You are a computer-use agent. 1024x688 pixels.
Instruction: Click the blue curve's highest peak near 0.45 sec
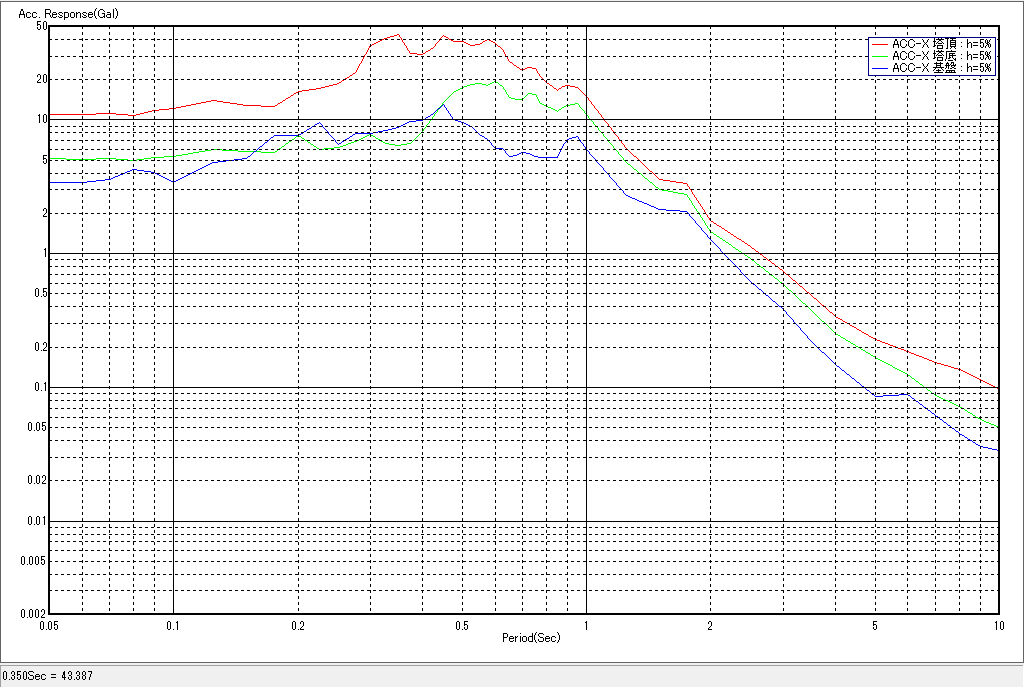[x=443, y=104]
